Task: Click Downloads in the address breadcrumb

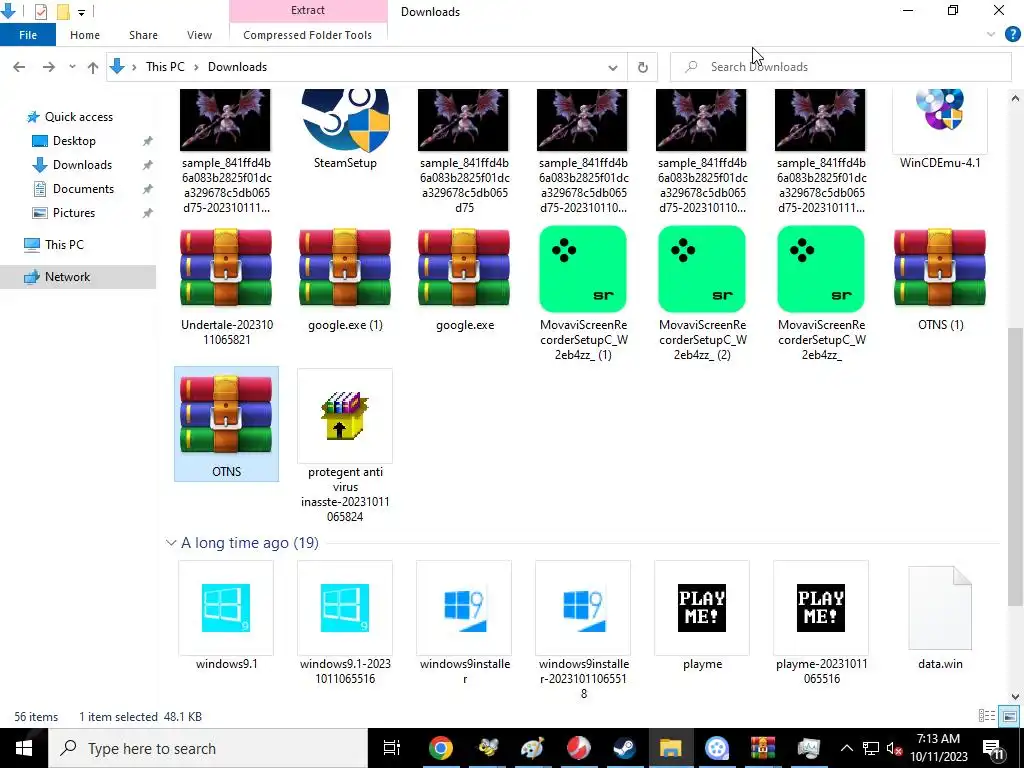Action: point(237,67)
